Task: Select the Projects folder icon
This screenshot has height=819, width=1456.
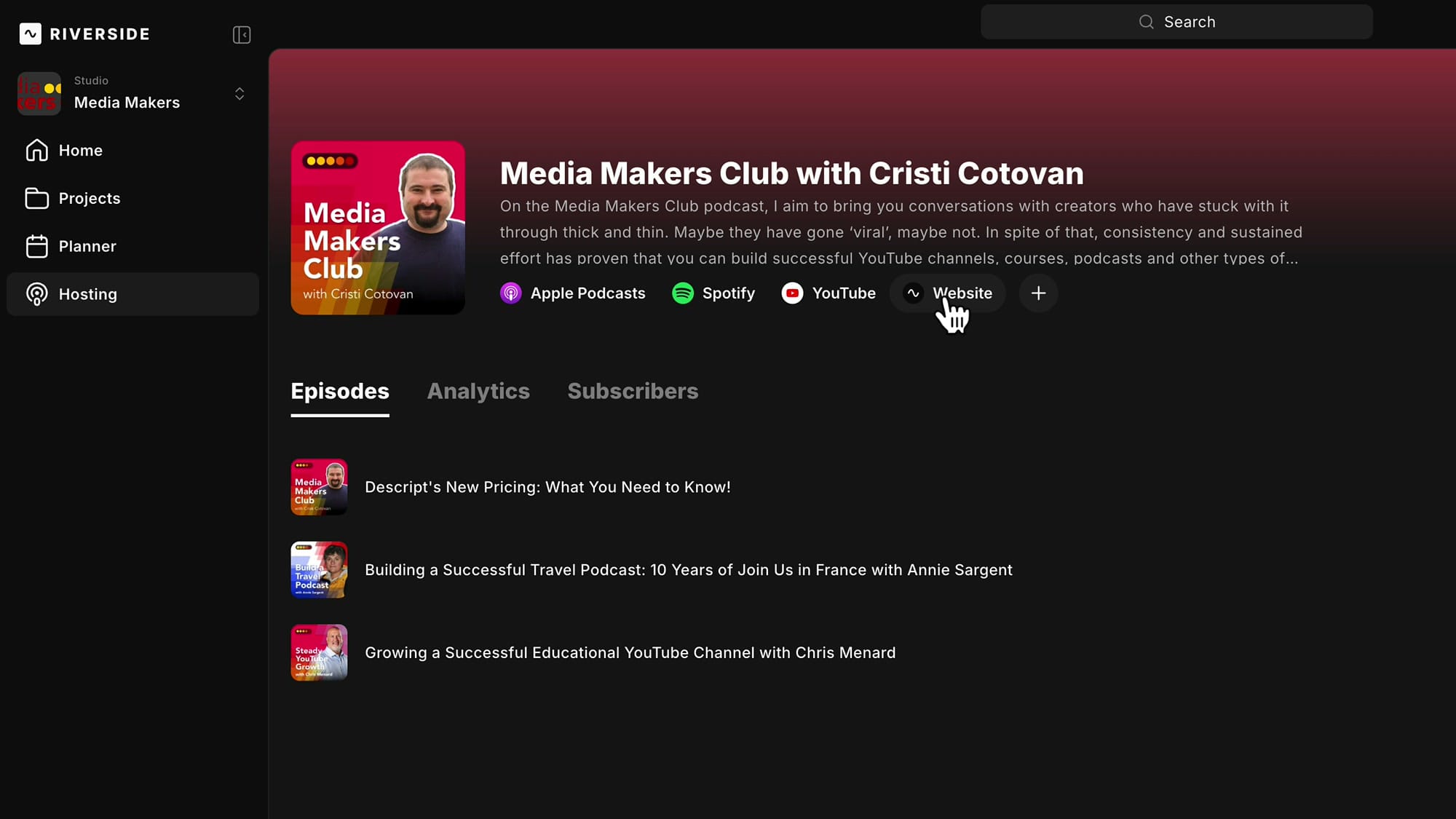Action: click(x=37, y=198)
